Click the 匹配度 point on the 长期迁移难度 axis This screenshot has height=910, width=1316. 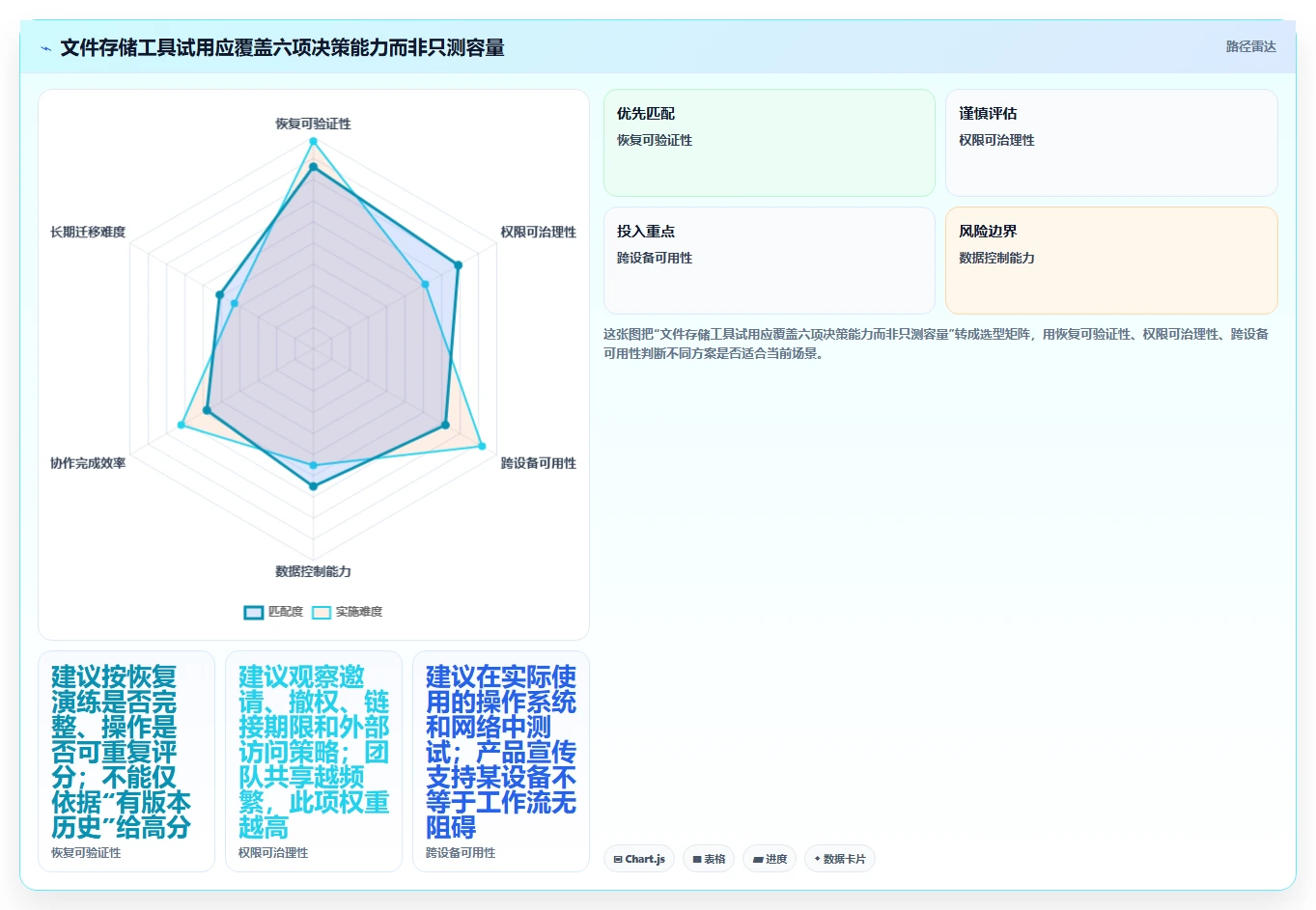point(220,294)
